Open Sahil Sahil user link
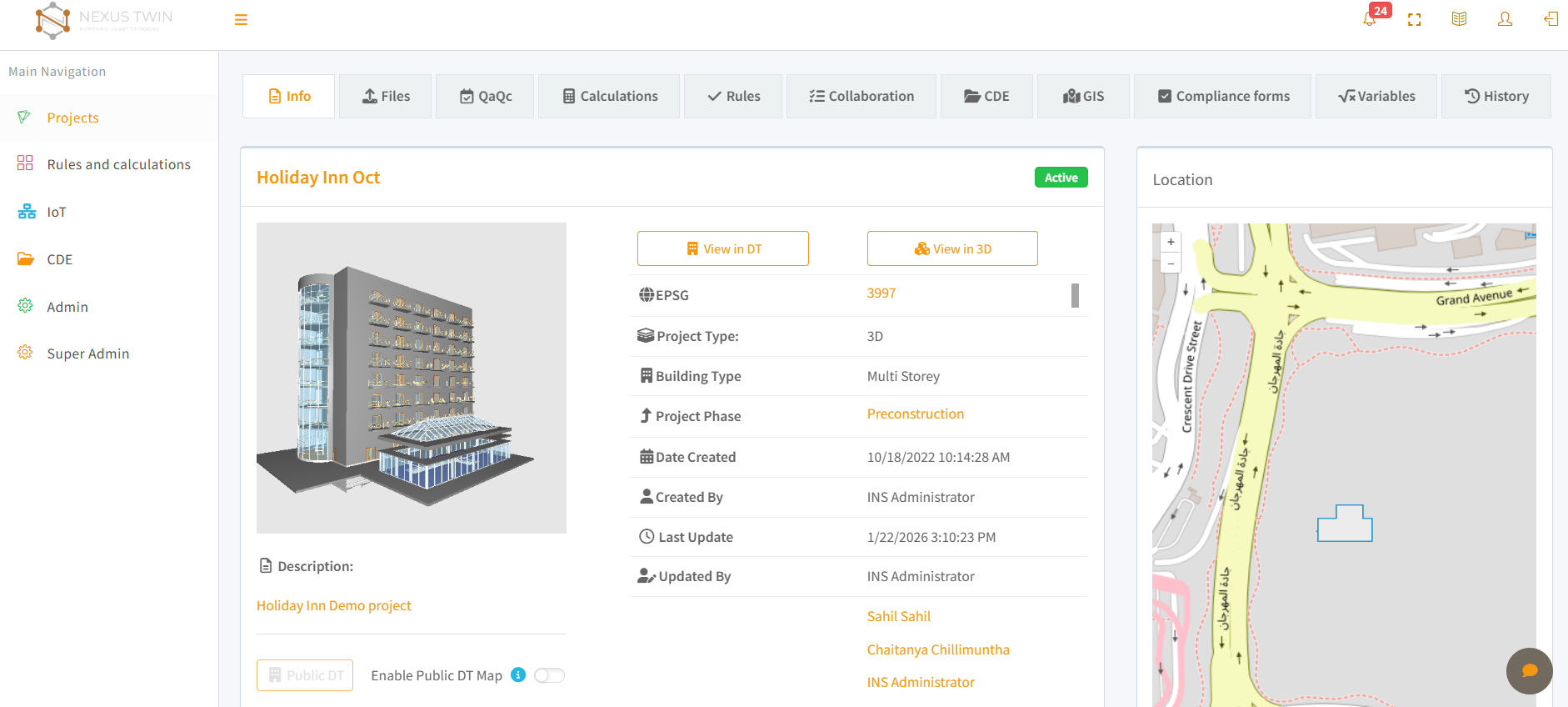Image resolution: width=1568 pixels, height=707 pixels. click(x=899, y=616)
